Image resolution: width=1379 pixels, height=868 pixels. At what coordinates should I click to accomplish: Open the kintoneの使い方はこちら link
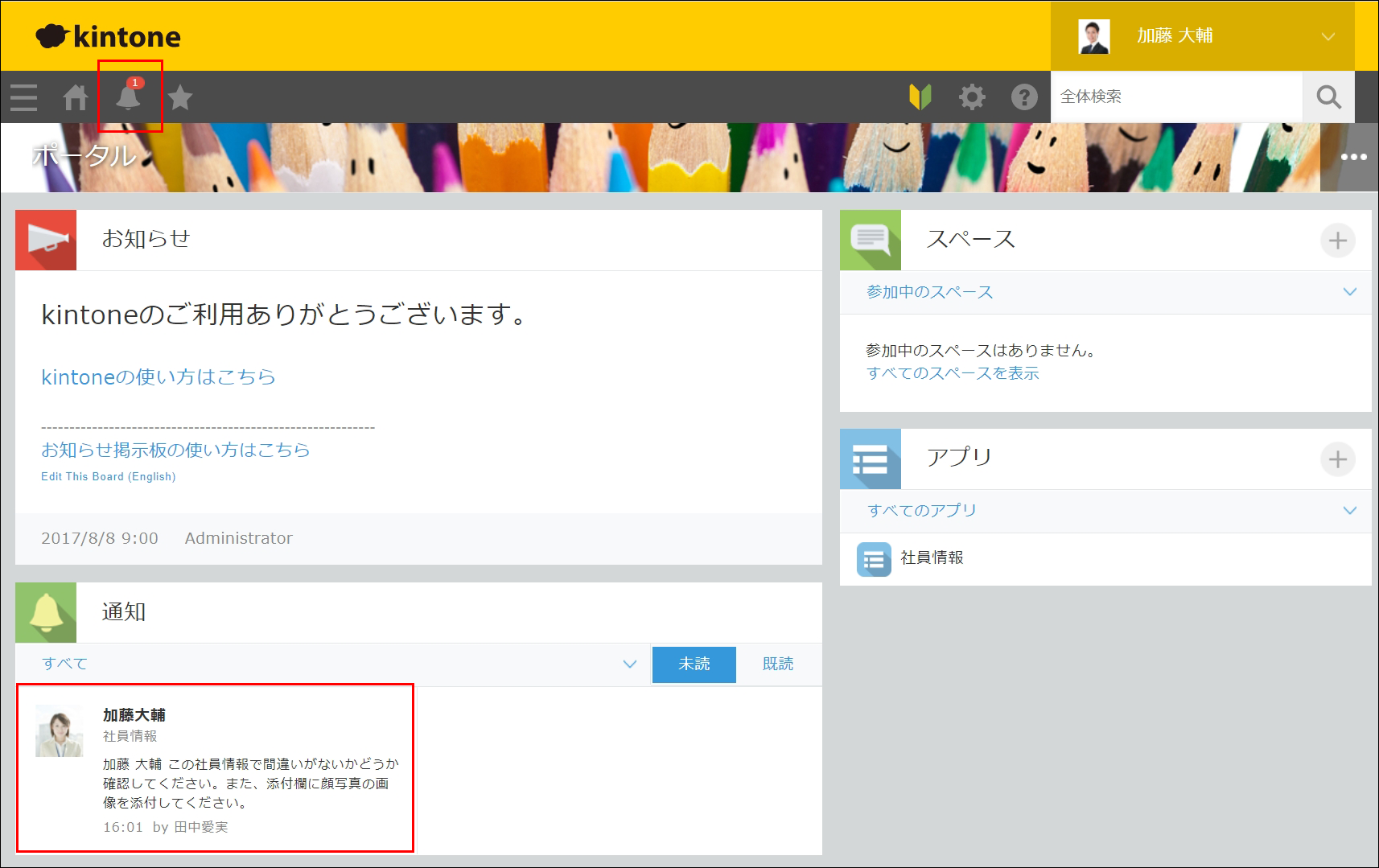pyautogui.click(x=158, y=376)
